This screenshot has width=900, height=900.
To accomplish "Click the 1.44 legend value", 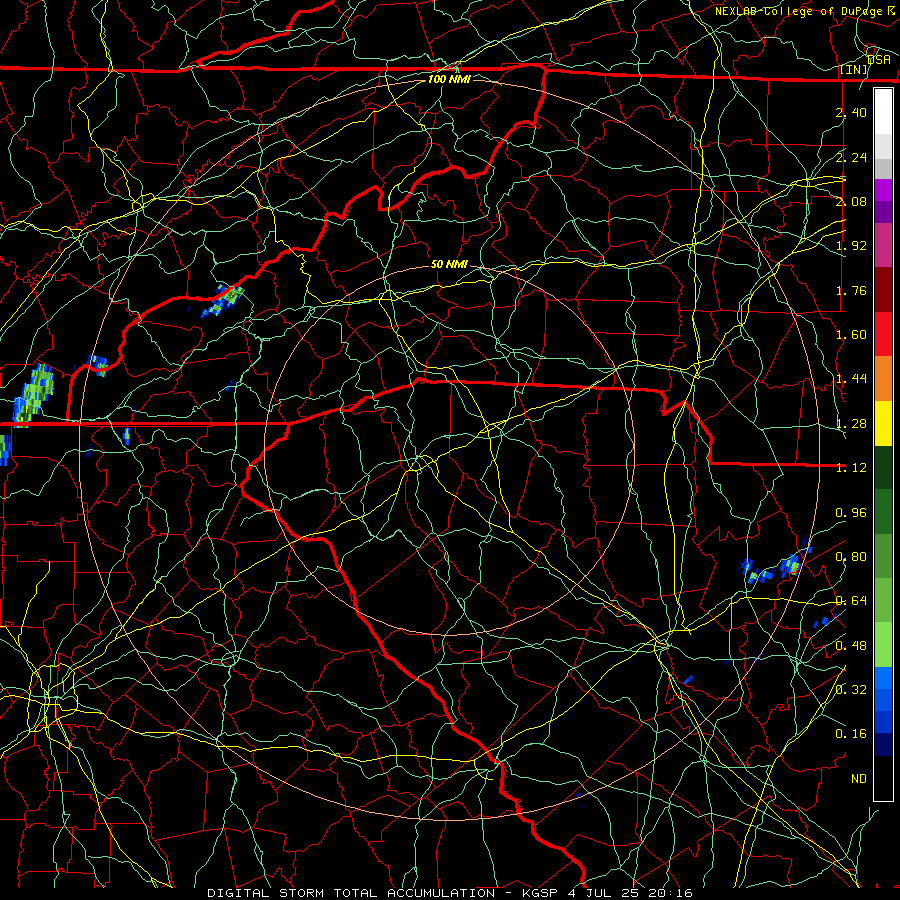I will pos(851,379).
